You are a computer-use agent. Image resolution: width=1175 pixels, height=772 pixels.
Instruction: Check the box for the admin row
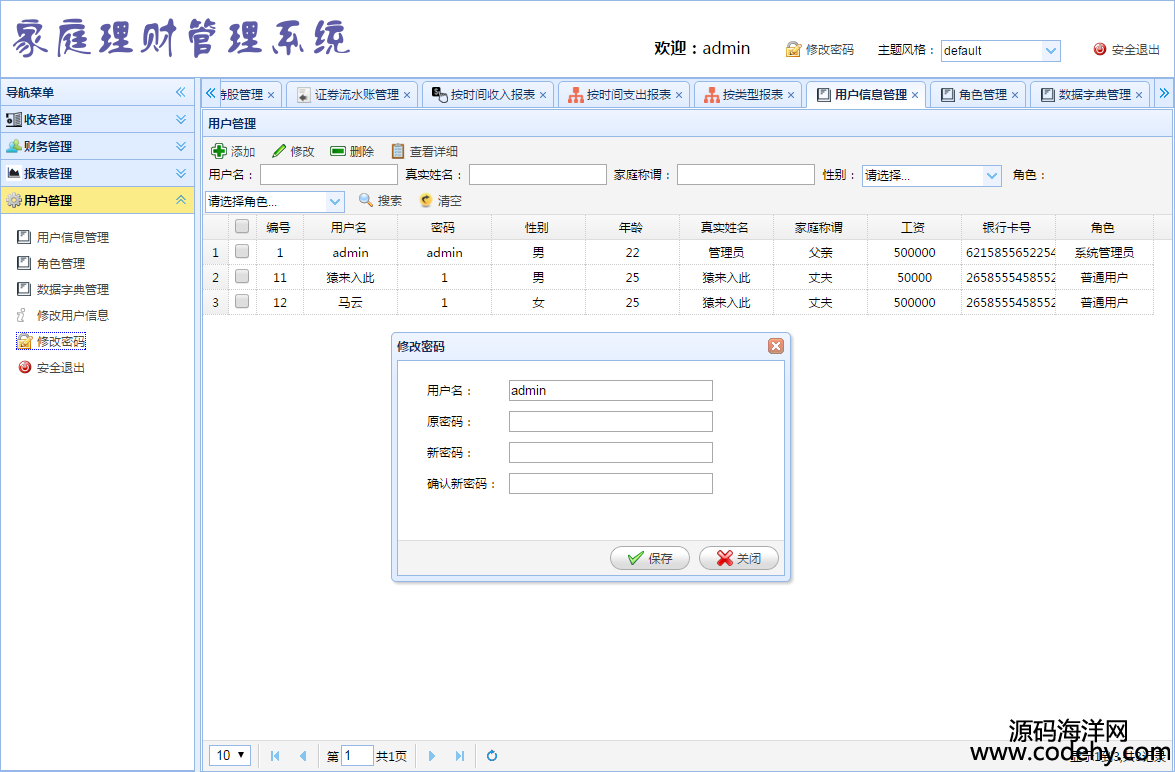pyautogui.click(x=242, y=252)
